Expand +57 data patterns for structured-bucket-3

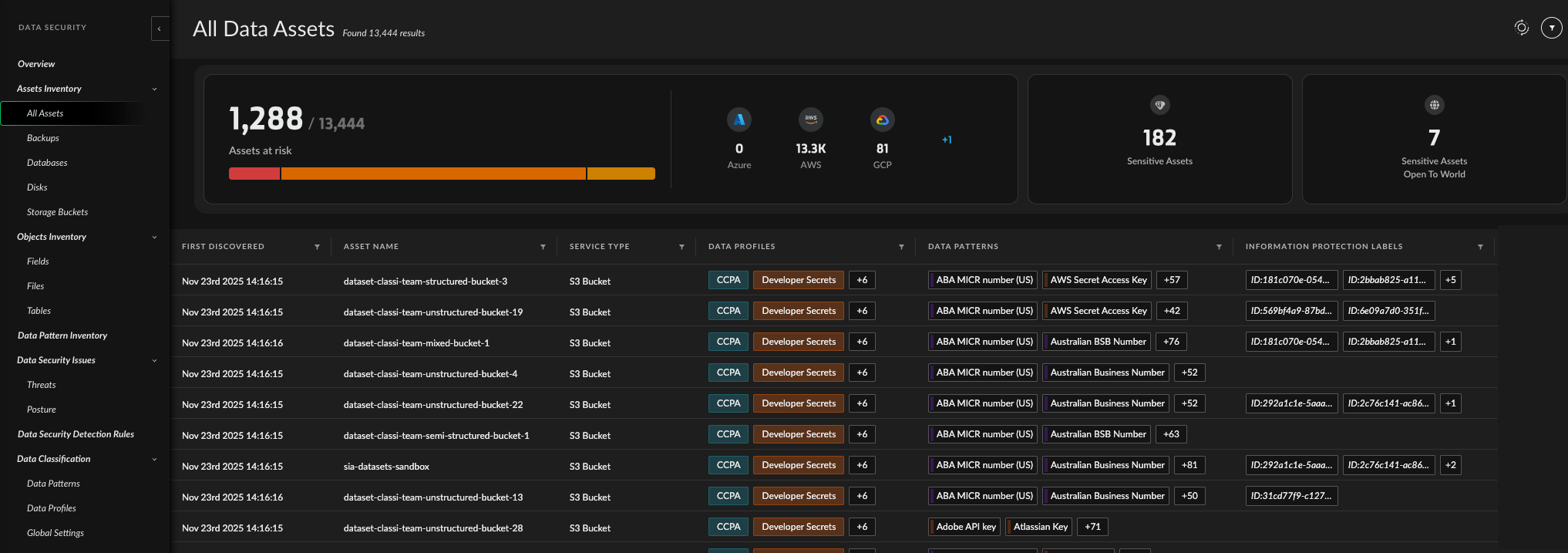tap(1172, 280)
